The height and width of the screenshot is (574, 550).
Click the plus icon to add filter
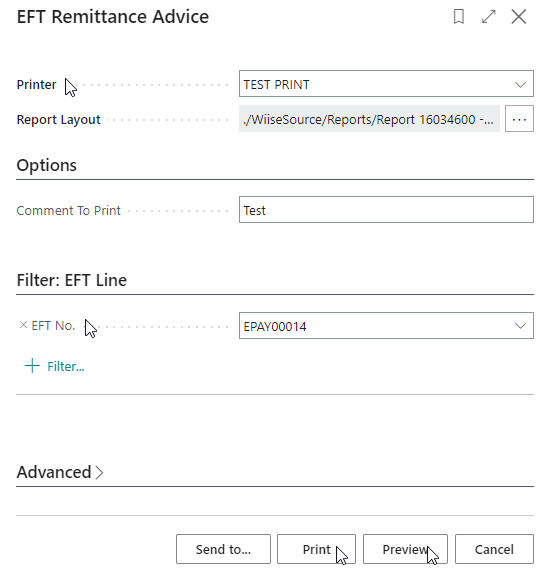click(x=32, y=366)
